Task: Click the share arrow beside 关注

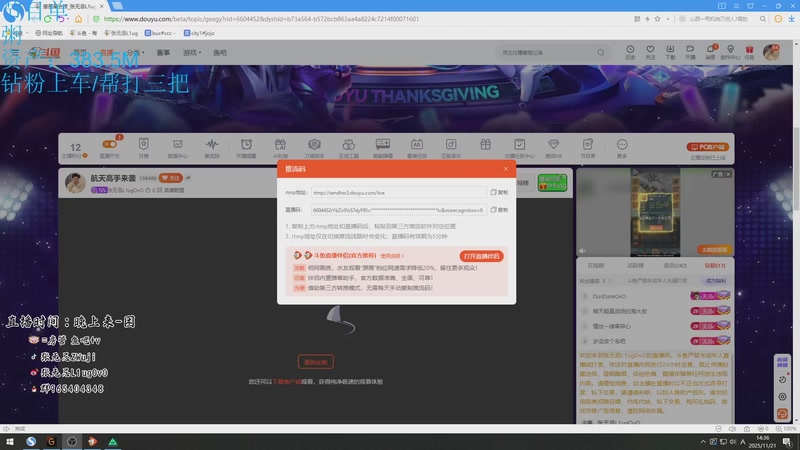Action: pos(188,178)
